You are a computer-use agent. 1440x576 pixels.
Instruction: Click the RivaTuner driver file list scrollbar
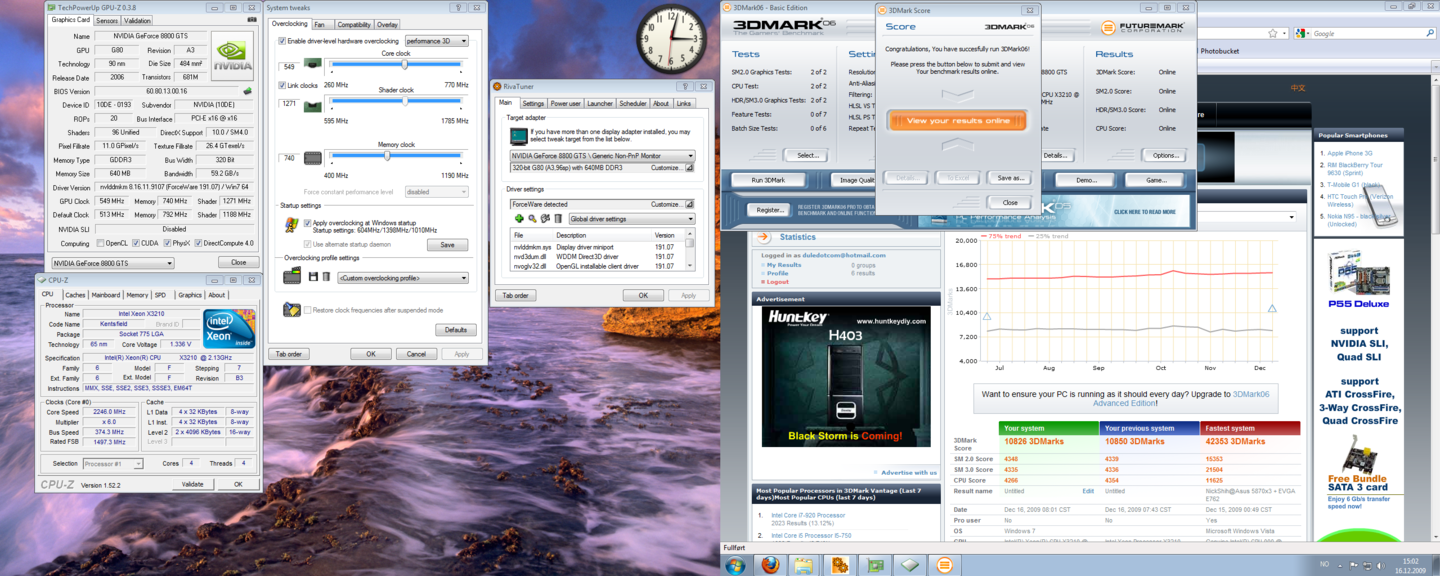[x=690, y=251]
